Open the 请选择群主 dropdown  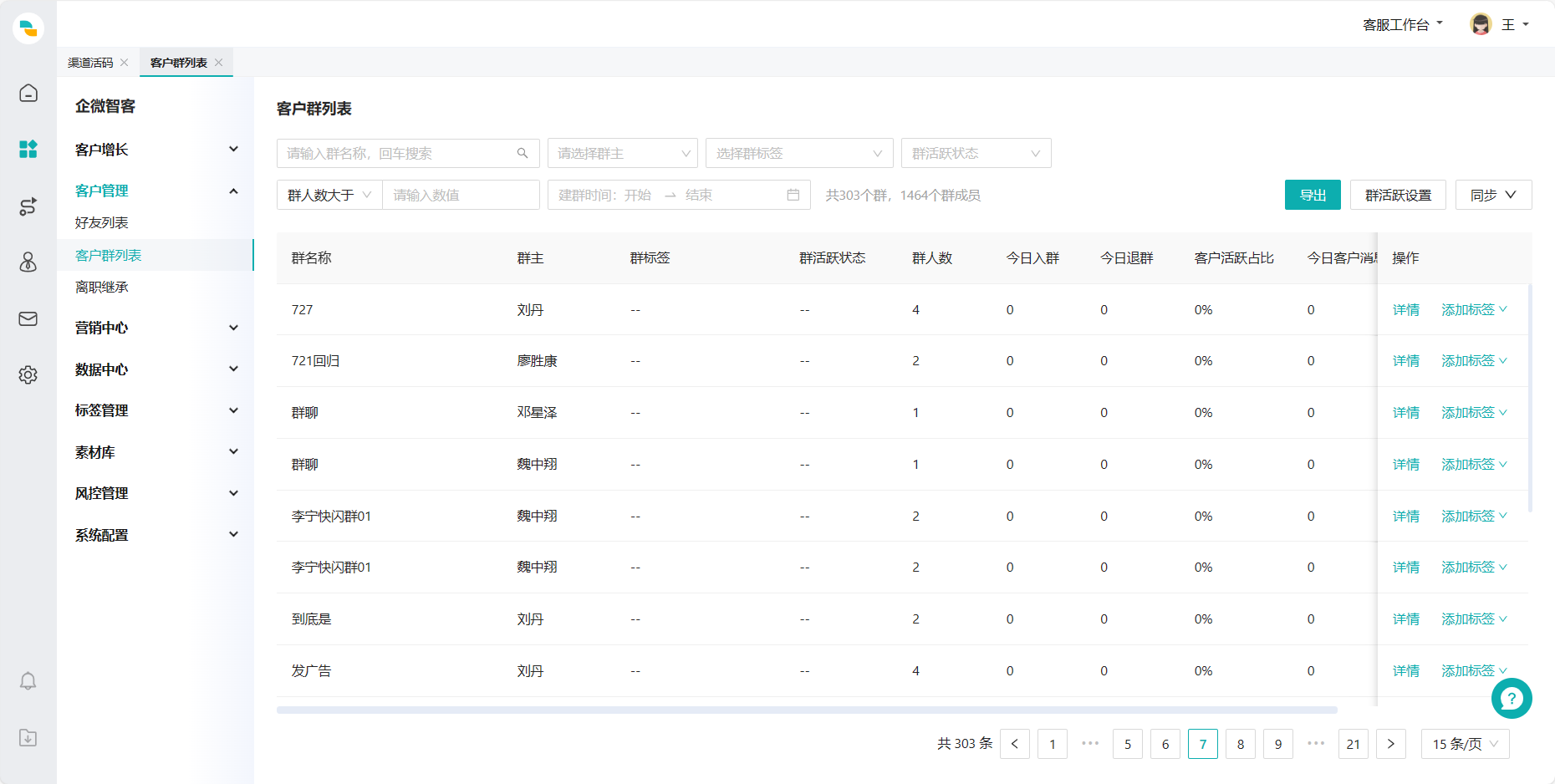(623, 153)
